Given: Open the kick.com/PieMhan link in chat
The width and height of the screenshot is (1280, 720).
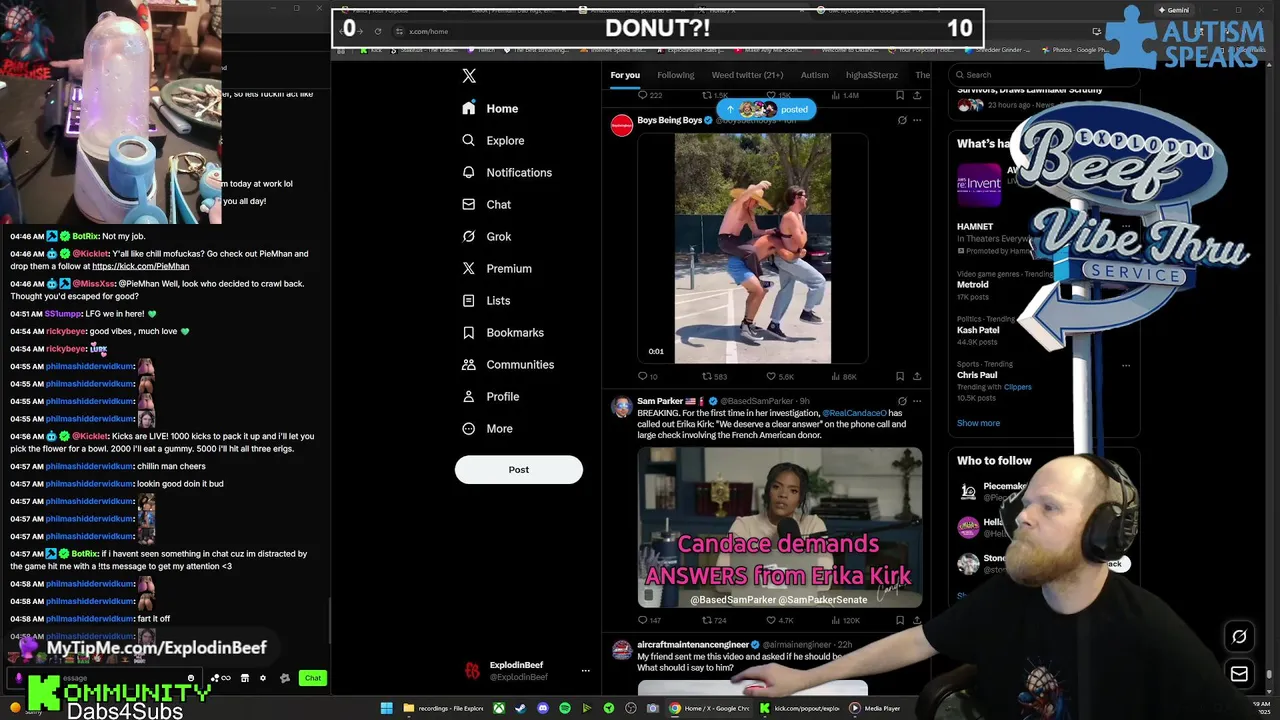Looking at the screenshot, I should coord(140,266).
